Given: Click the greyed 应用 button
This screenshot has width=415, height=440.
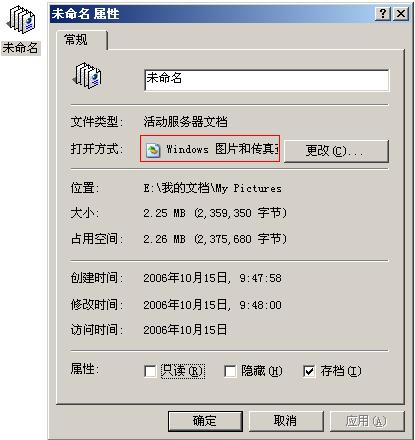Looking at the screenshot, I should click(x=367, y=421).
